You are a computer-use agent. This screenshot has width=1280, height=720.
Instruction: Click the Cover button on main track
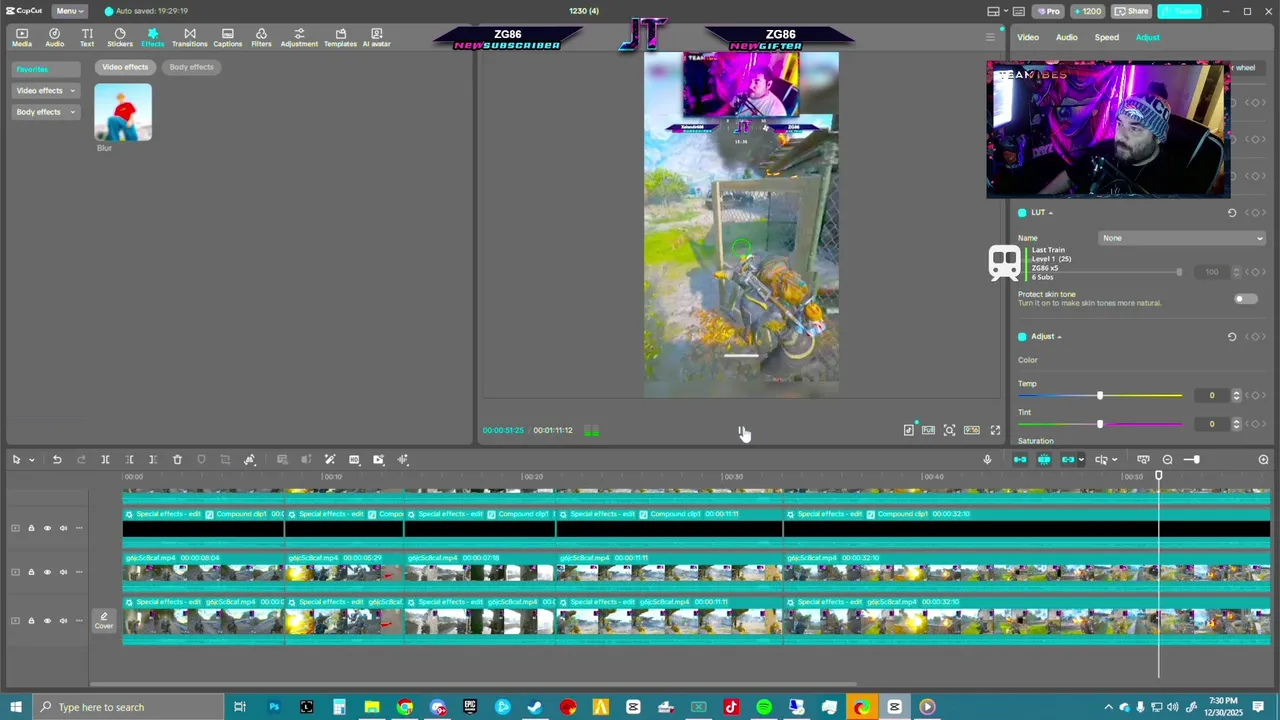coord(104,621)
